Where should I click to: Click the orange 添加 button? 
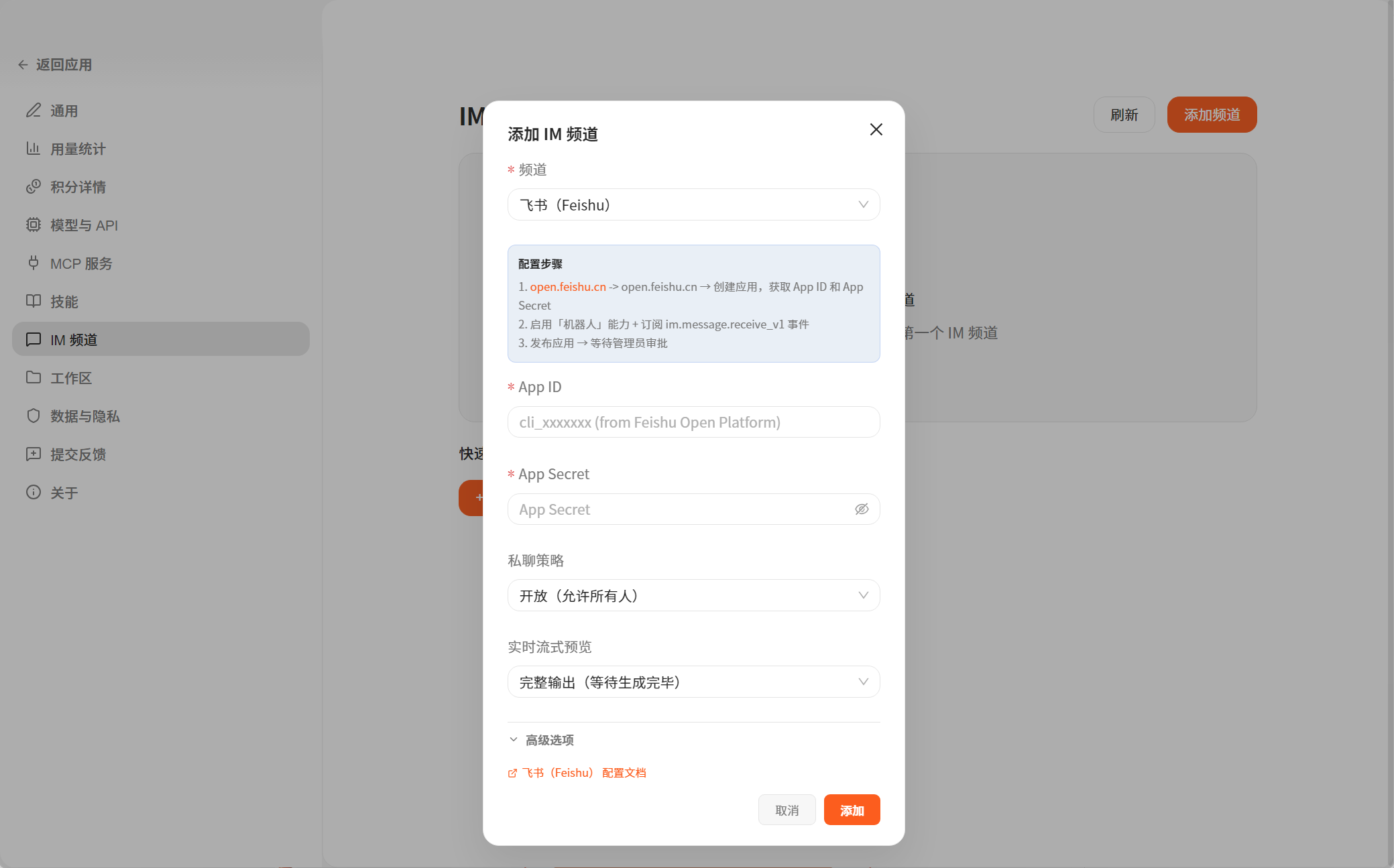click(x=852, y=810)
